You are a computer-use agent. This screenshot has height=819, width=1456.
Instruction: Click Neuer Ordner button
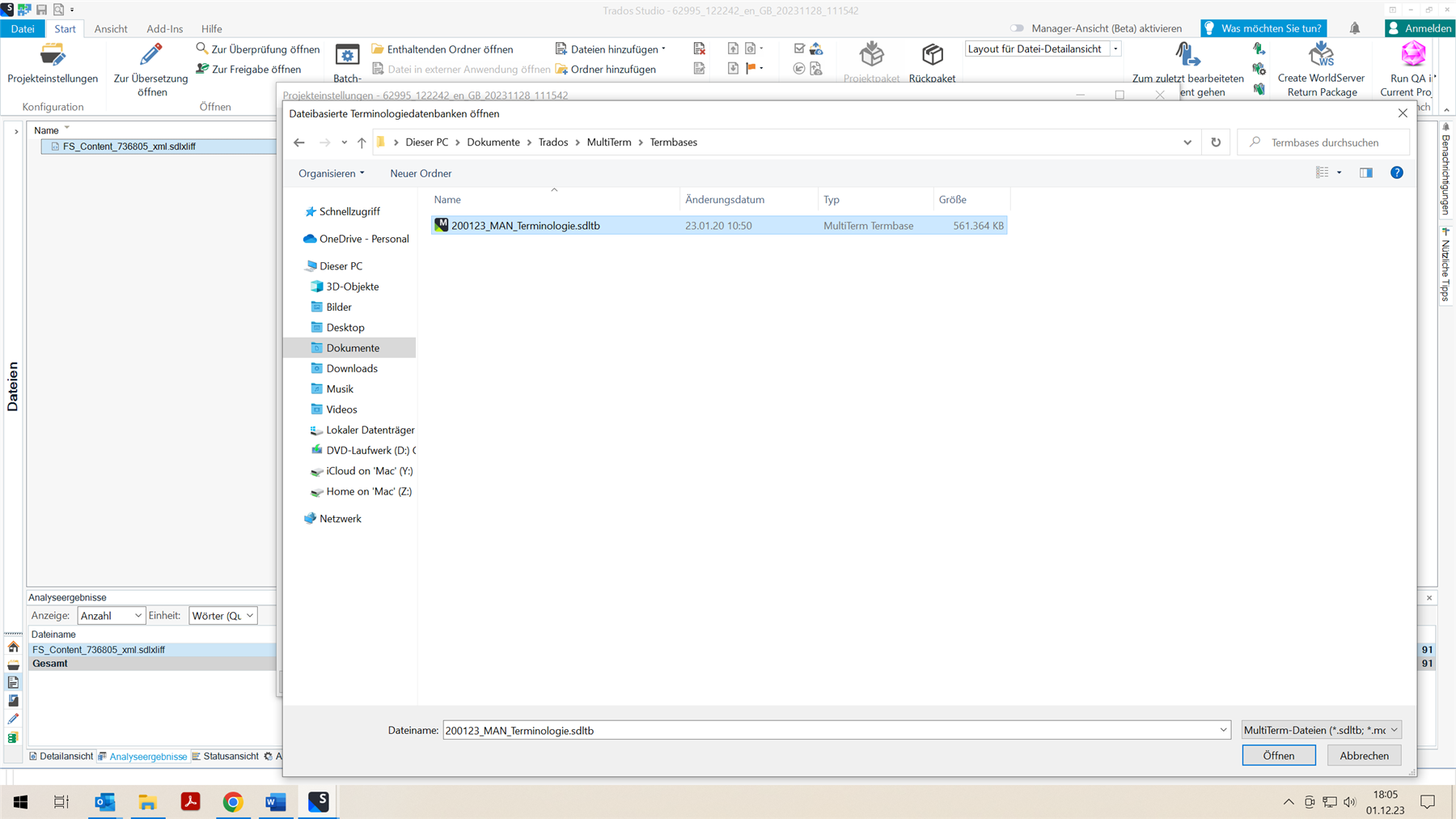(421, 173)
